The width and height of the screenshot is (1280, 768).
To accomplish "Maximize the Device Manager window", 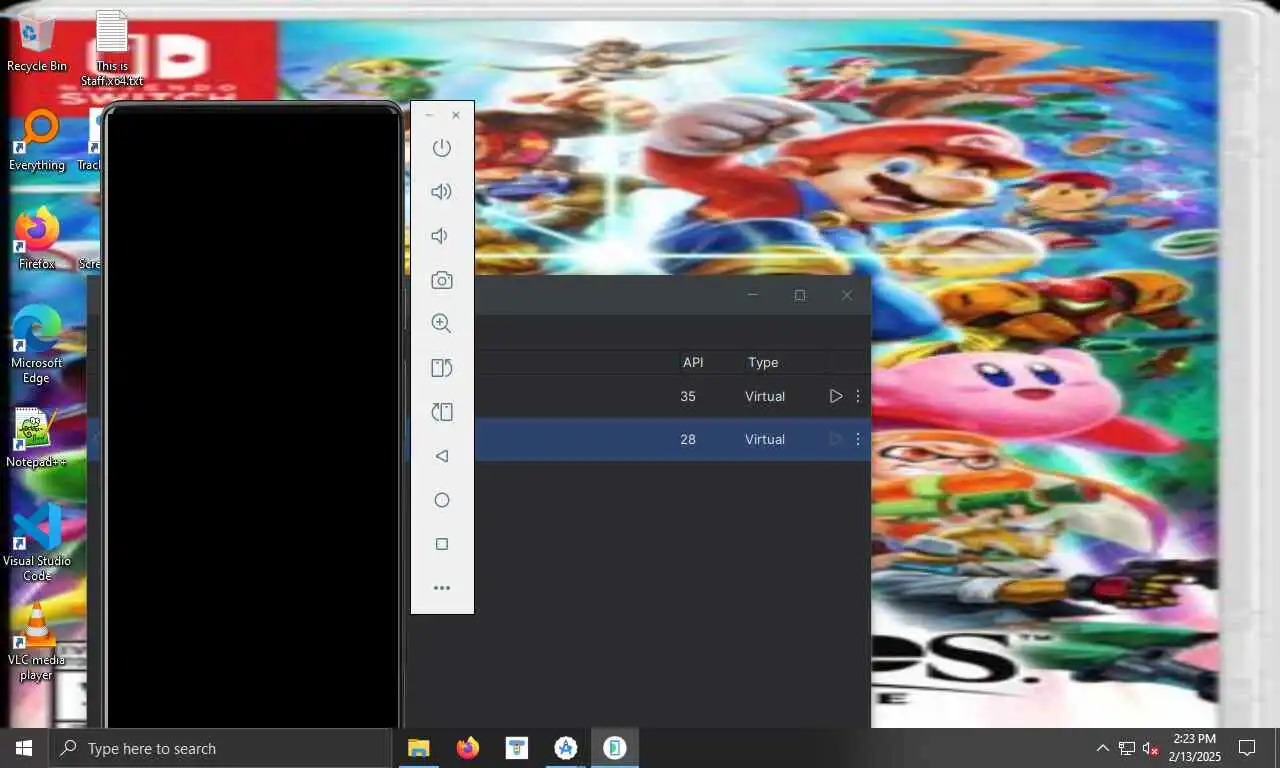I will pos(800,295).
